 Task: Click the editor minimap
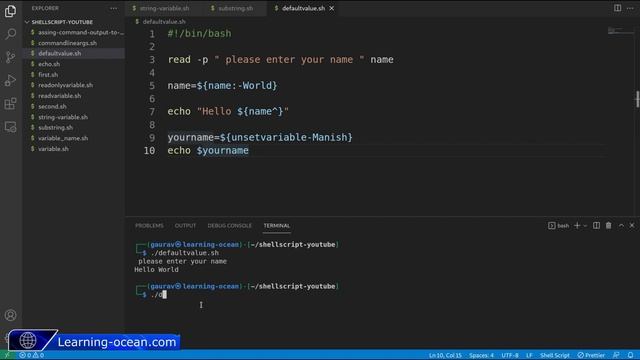[x=619, y=31]
